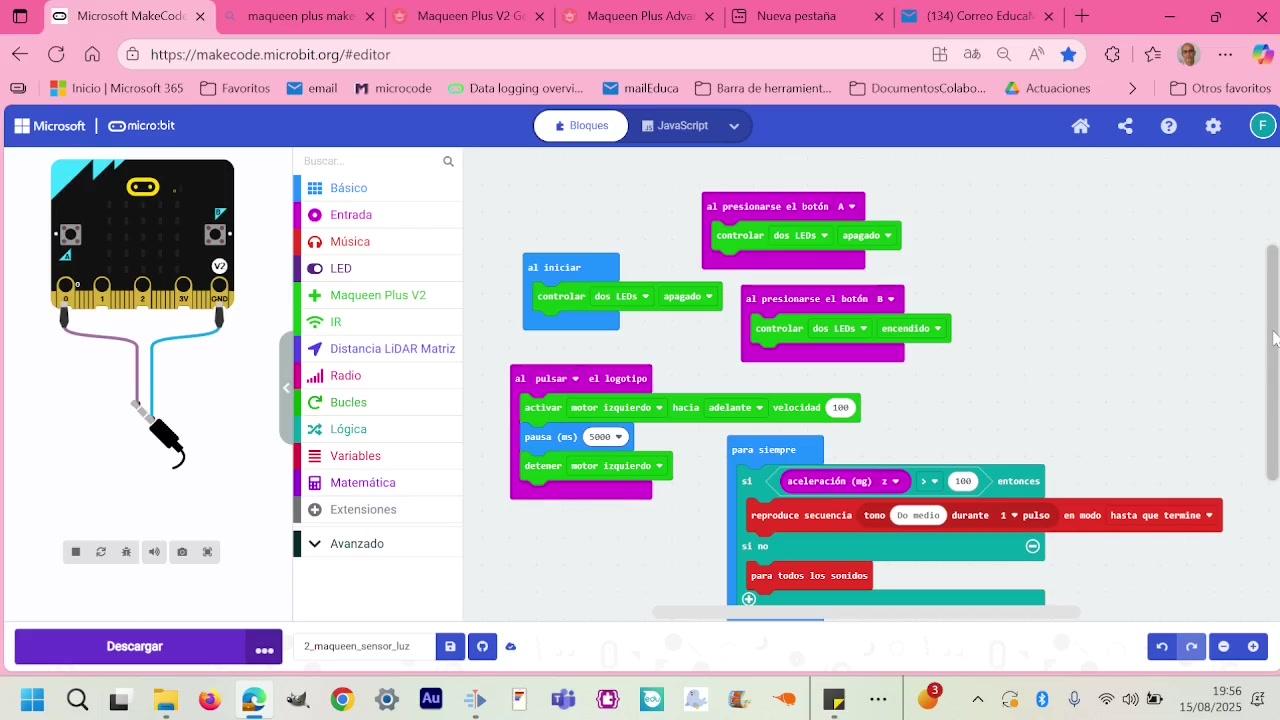Stop the micro:bit simulator
Image resolution: width=1280 pixels, height=720 pixels.
(x=76, y=552)
